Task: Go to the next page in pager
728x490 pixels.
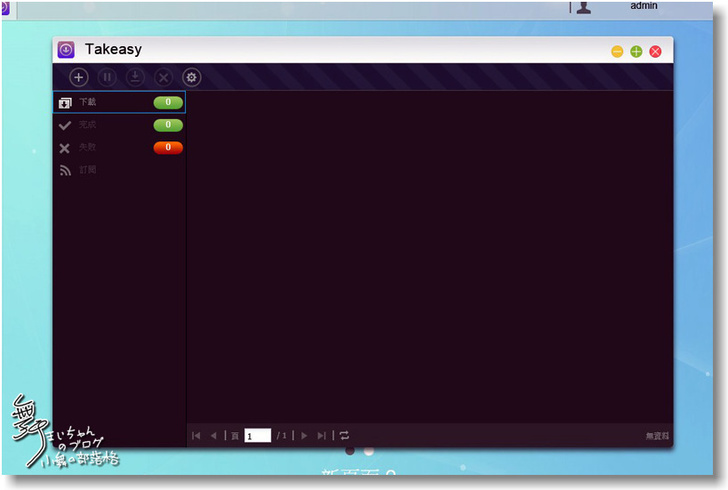Action: [x=304, y=436]
